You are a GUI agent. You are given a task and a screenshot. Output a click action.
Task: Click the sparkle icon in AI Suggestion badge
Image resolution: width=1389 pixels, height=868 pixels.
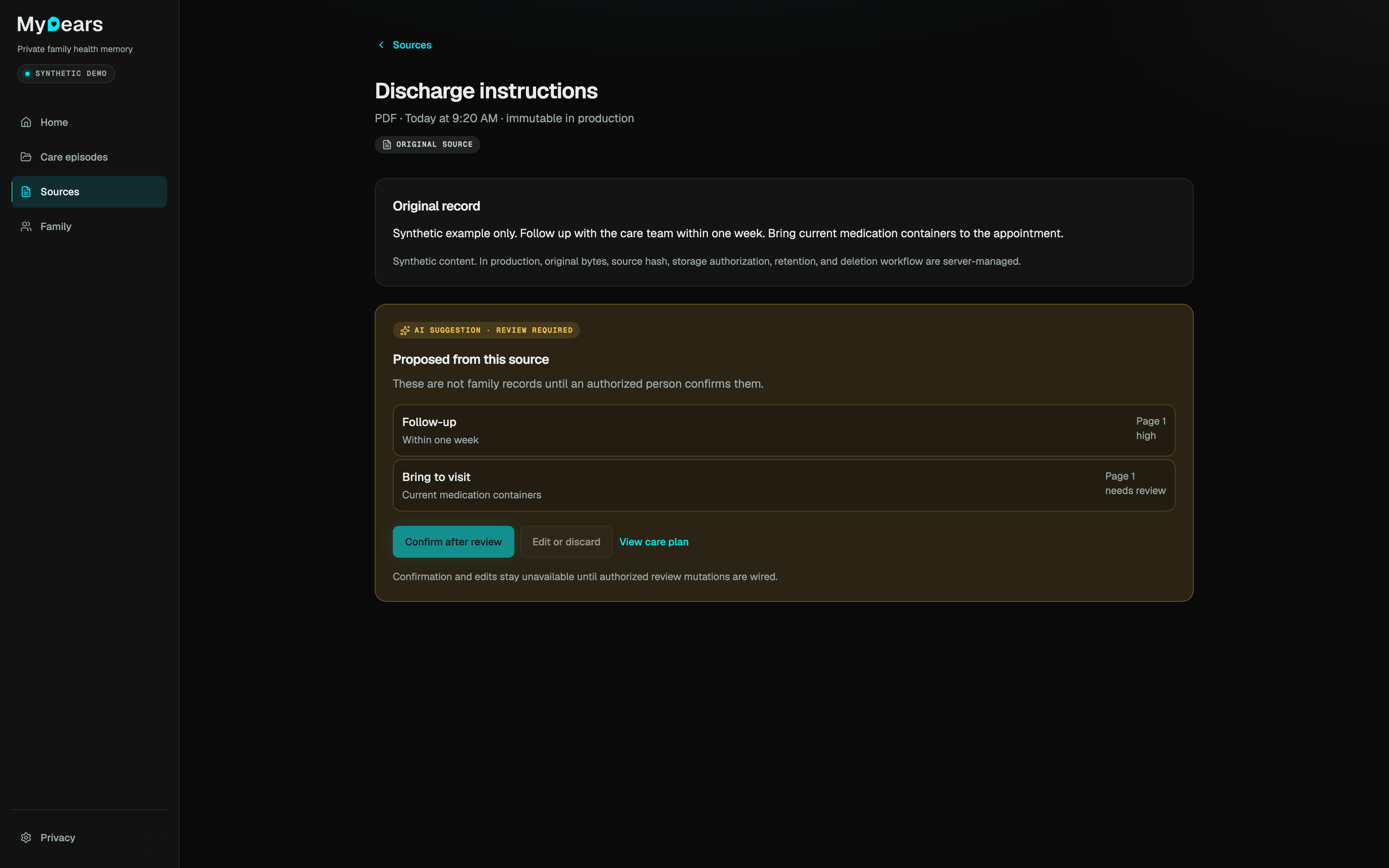(x=405, y=330)
